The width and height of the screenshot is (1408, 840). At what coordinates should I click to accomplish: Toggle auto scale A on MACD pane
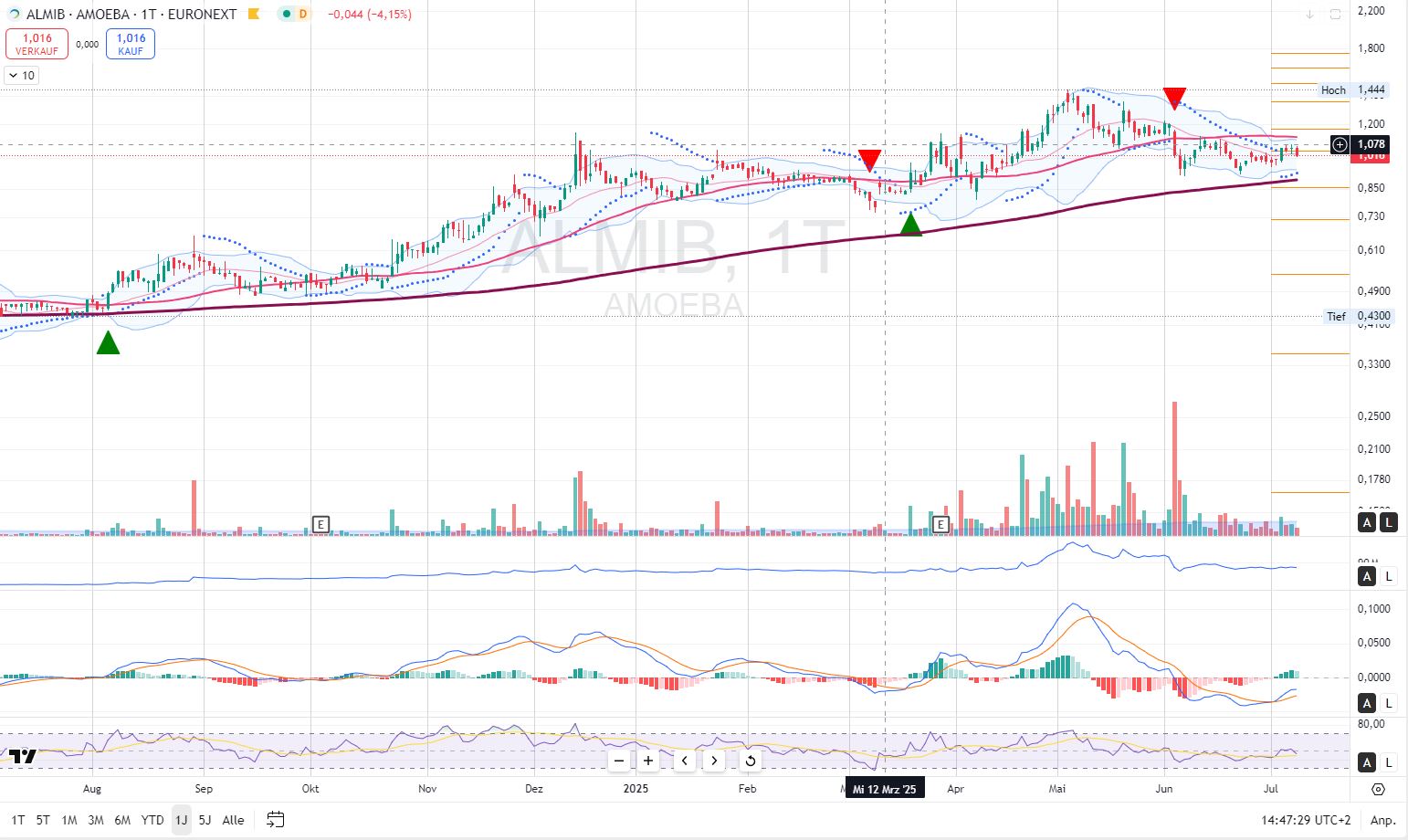[1367, 703]
